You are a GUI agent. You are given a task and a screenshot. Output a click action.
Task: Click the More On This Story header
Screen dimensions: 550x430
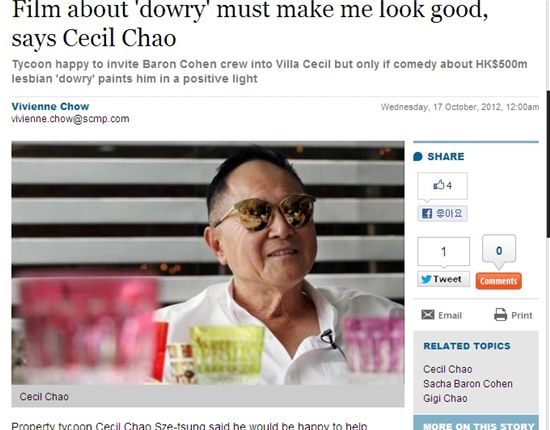click(x=476, y=424)
